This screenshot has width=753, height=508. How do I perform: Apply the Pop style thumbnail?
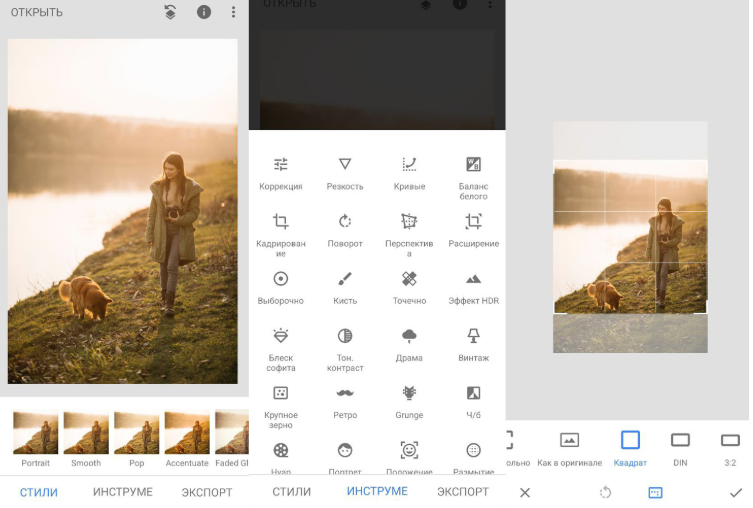pos(136,438)
